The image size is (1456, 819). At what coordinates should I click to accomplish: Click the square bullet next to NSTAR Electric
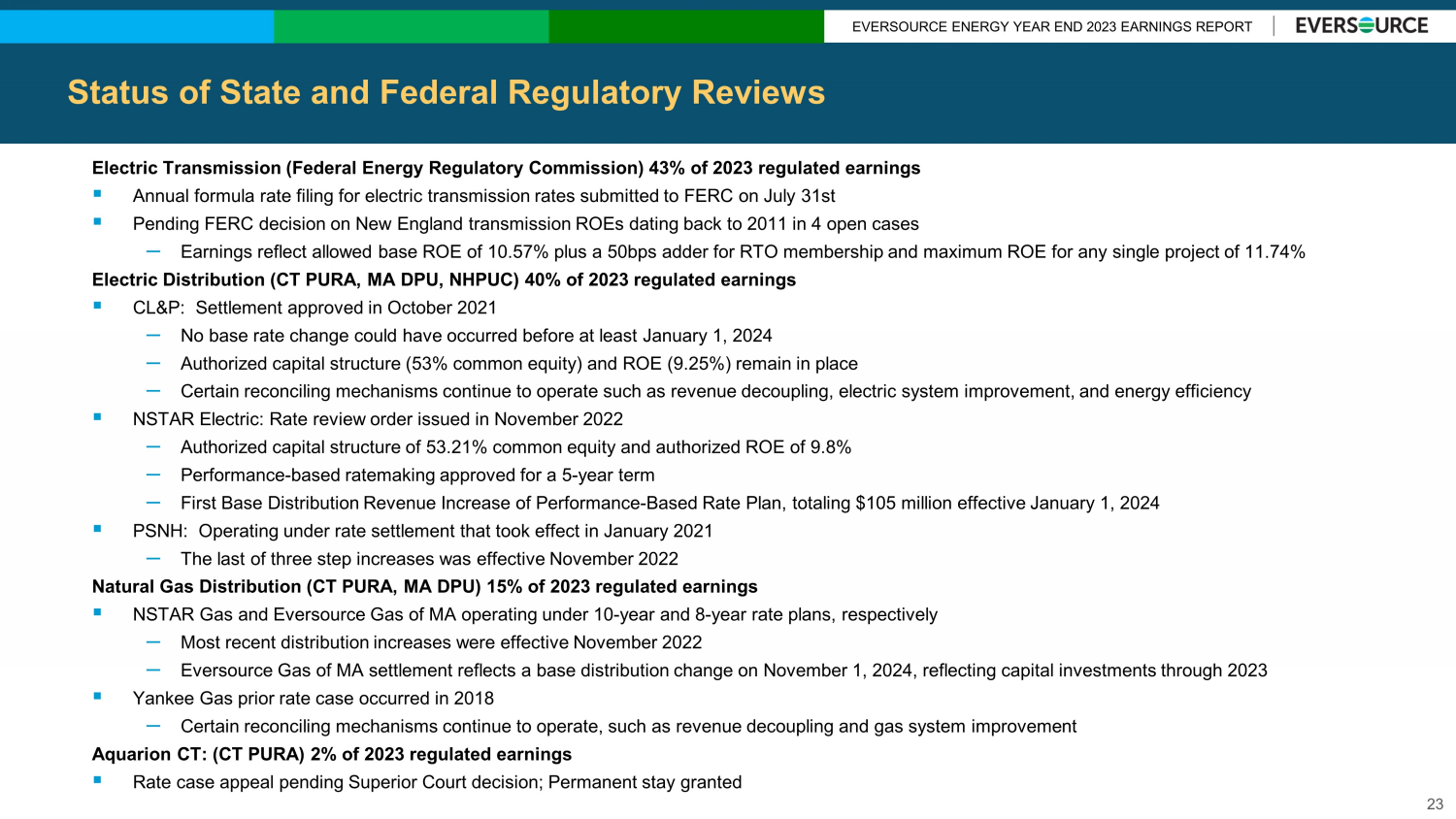(97, 417)
